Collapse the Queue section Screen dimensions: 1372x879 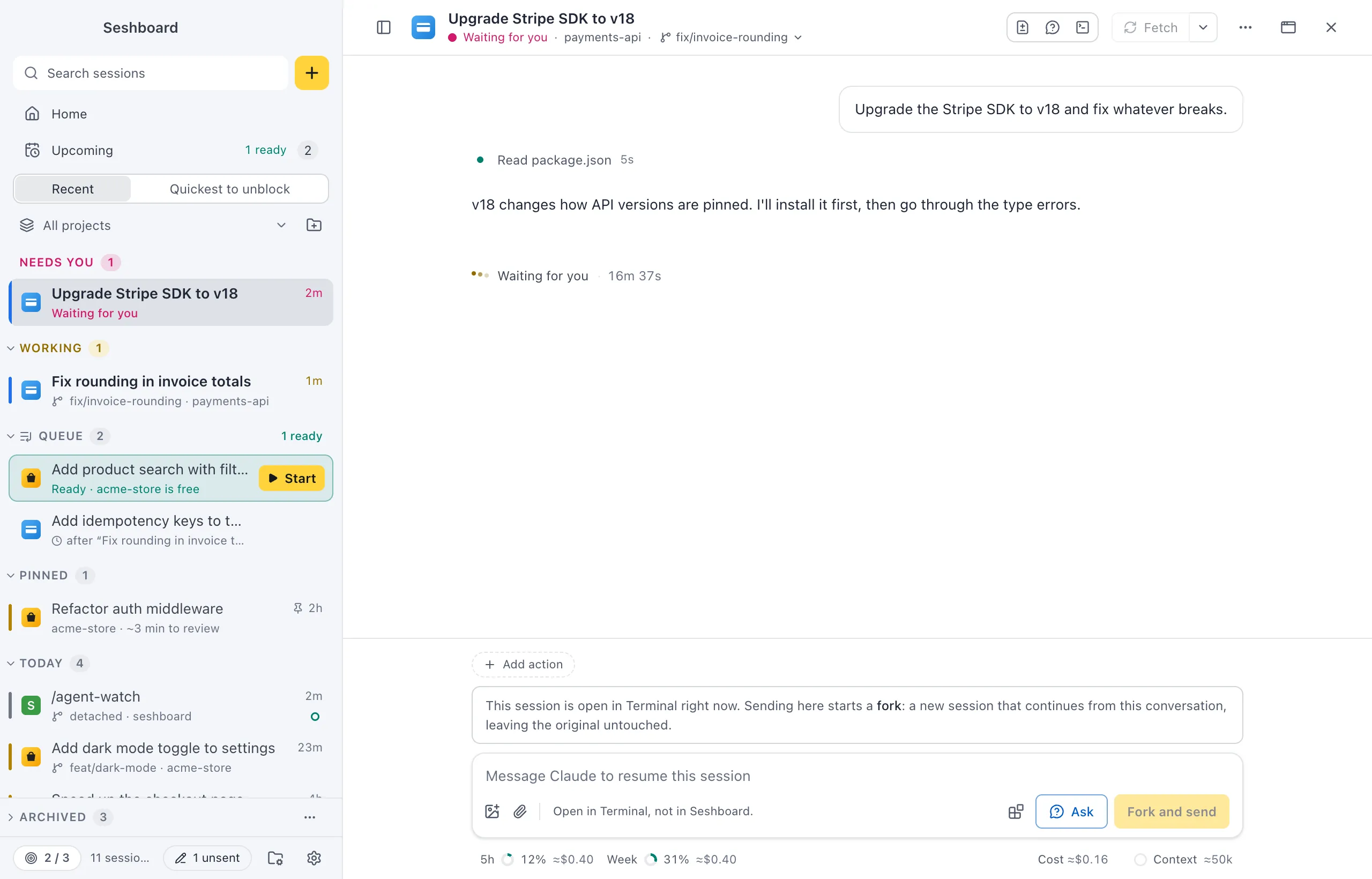pyautogui.click(x=11, y=436)
